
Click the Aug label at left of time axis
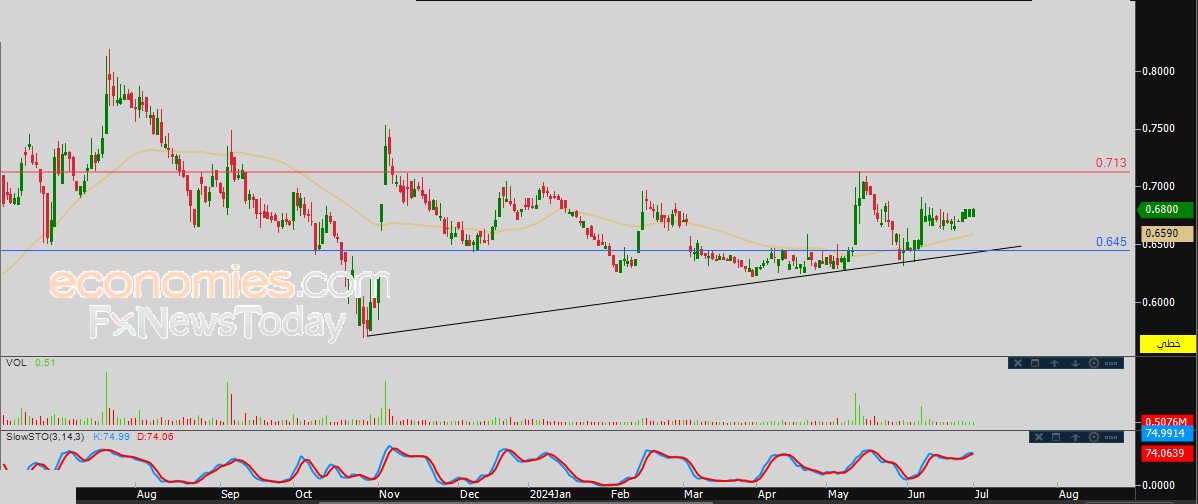coord(146,495)
